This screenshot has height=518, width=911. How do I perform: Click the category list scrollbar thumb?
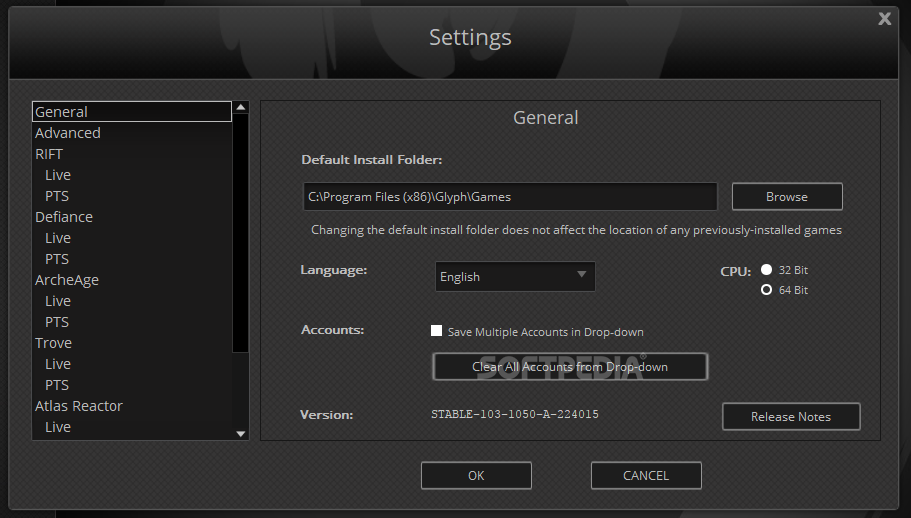(x=241, y=233)
